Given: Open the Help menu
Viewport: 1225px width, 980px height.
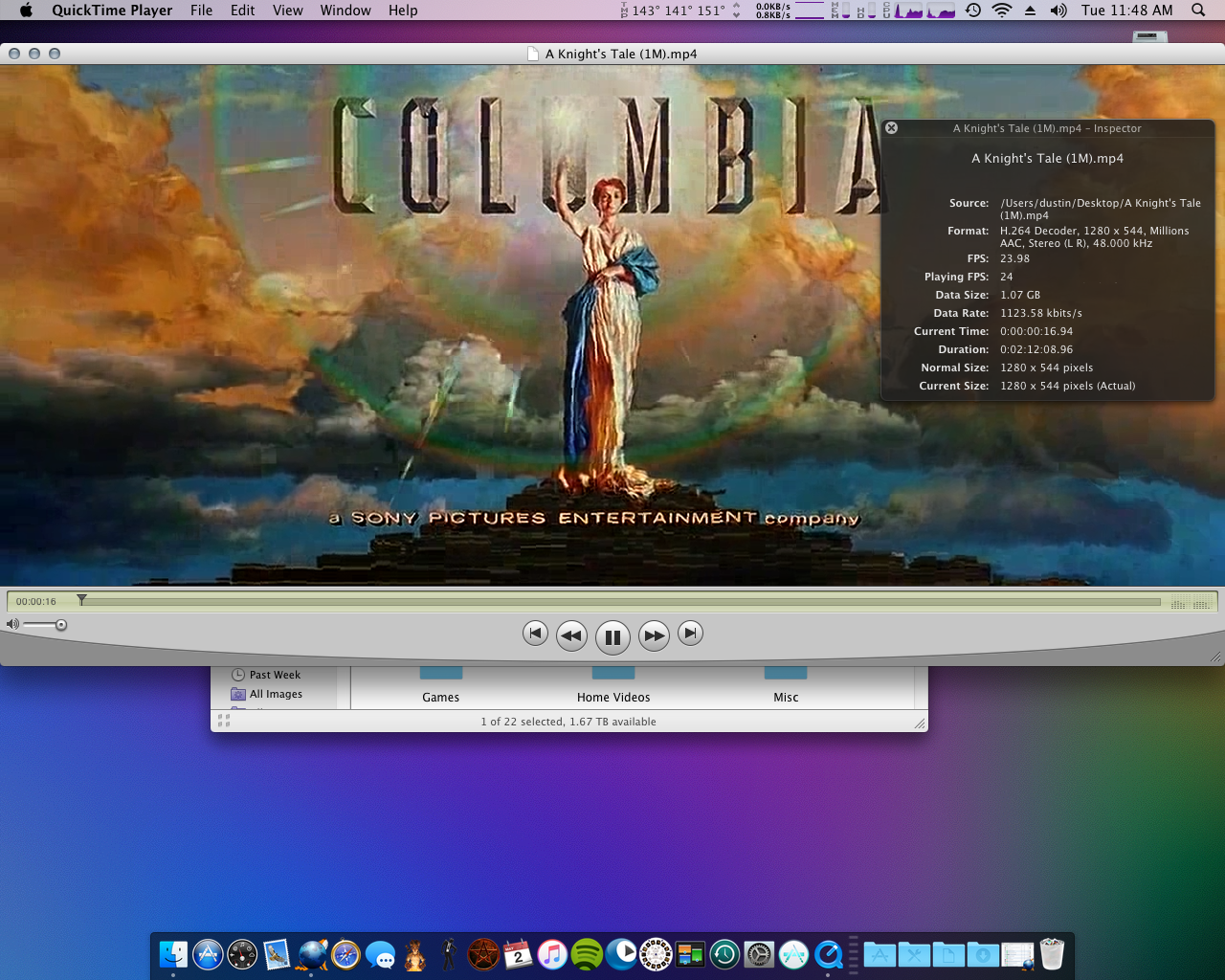Looking at the screenshot, I should click(x=403, y=11).
